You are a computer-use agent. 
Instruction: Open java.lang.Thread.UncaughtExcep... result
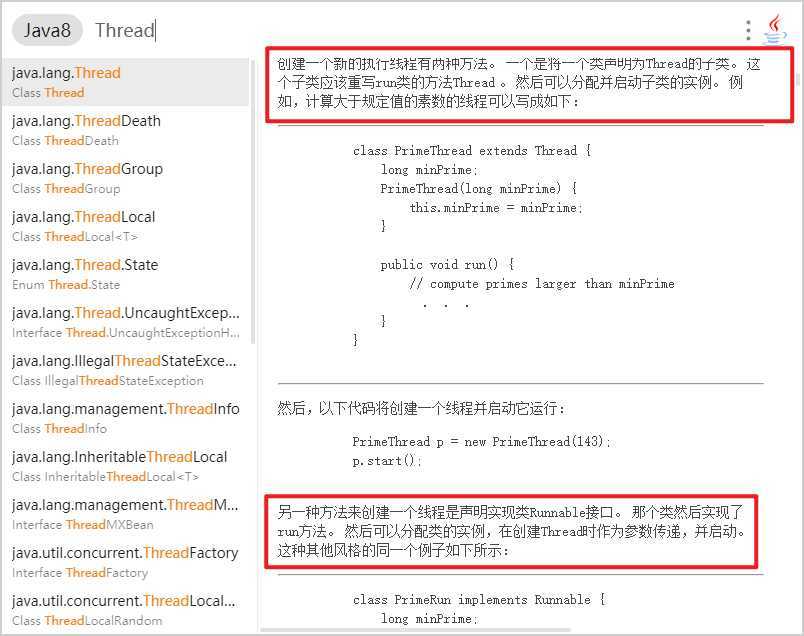point(126,322)
